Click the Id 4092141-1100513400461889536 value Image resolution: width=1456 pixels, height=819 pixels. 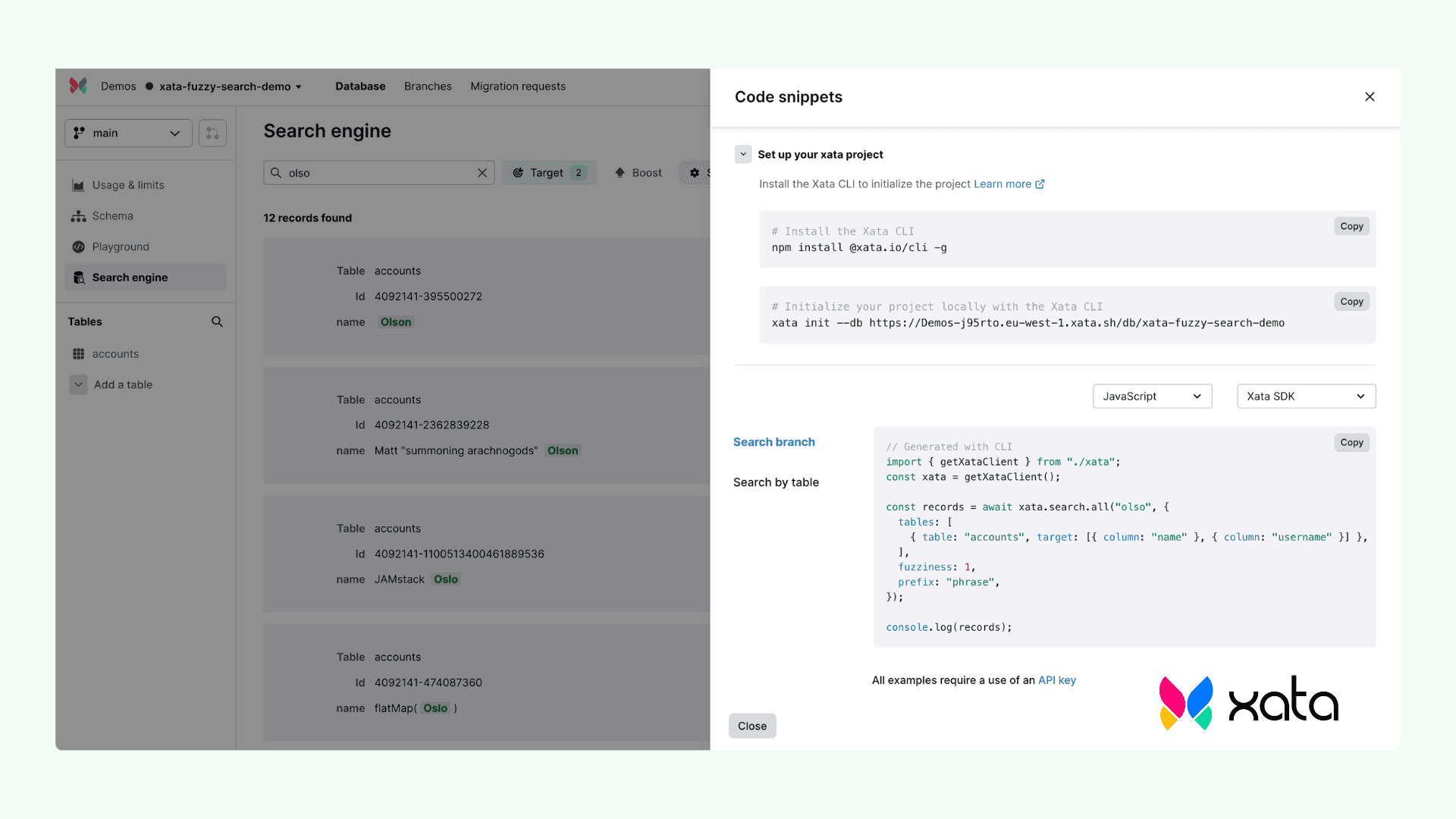pos(459,554)
